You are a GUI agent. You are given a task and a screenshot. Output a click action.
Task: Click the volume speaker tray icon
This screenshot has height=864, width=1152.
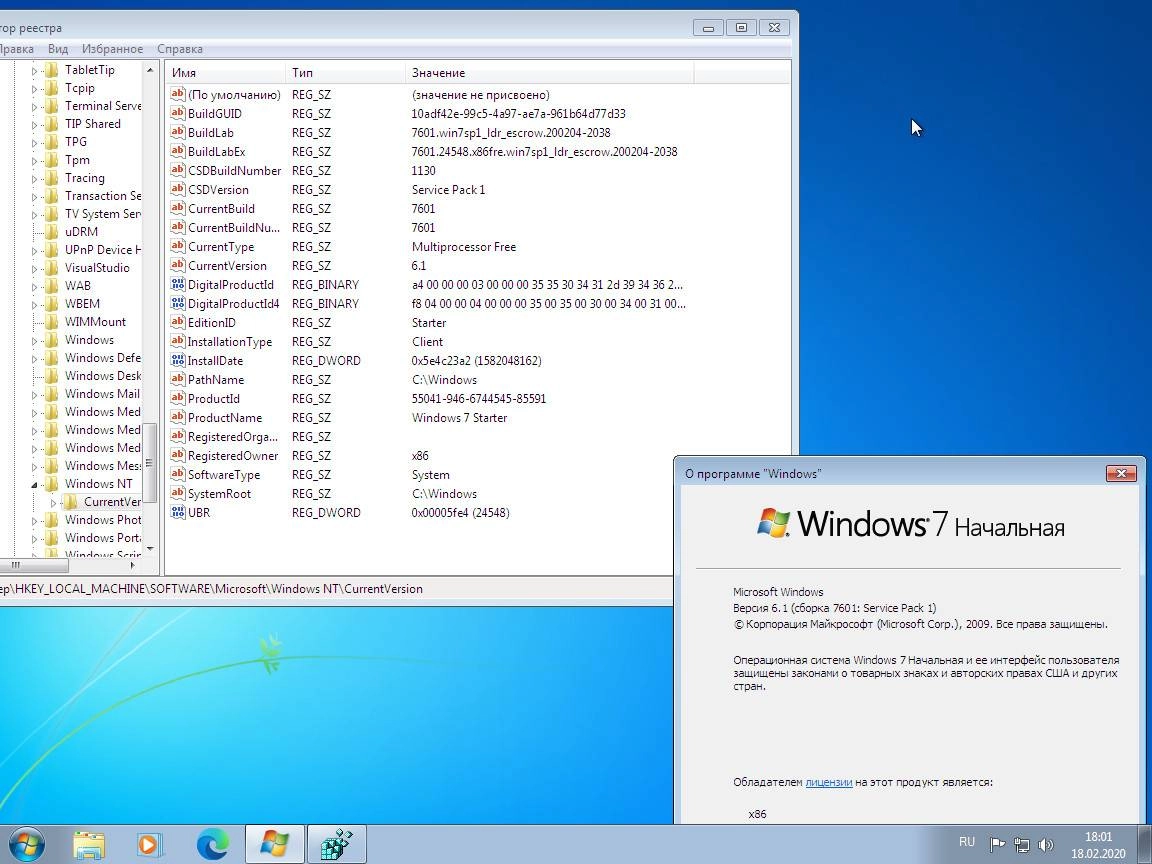(1045, 845)
